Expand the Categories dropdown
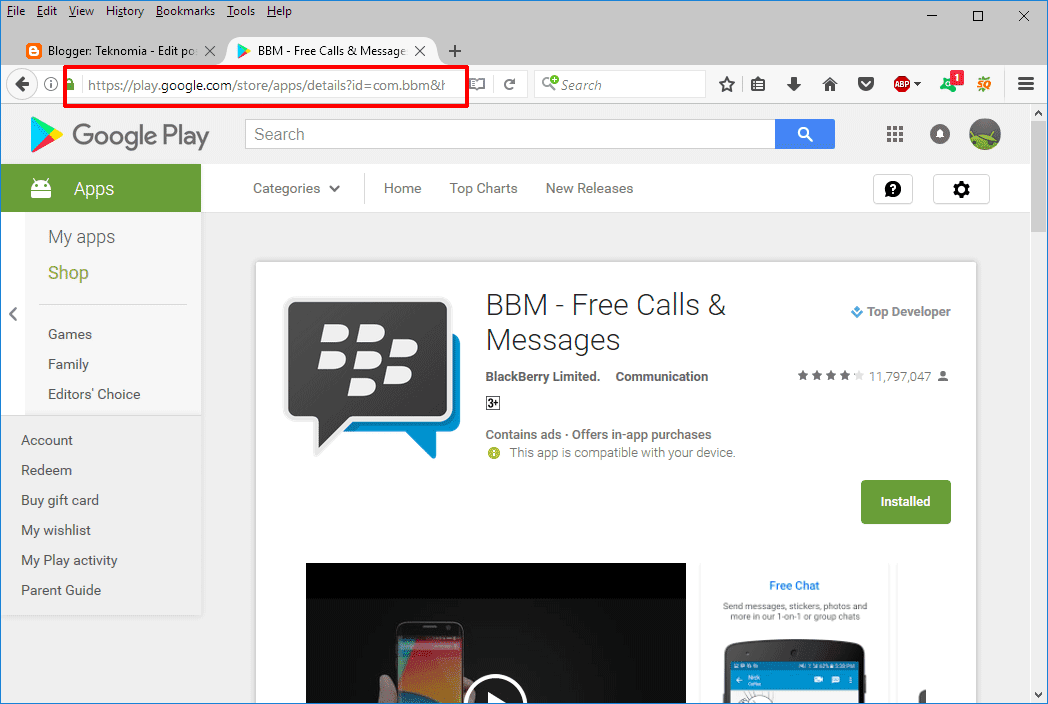Image resolution: width=1048 pixels, height=704 pixels. pos(296,189)
